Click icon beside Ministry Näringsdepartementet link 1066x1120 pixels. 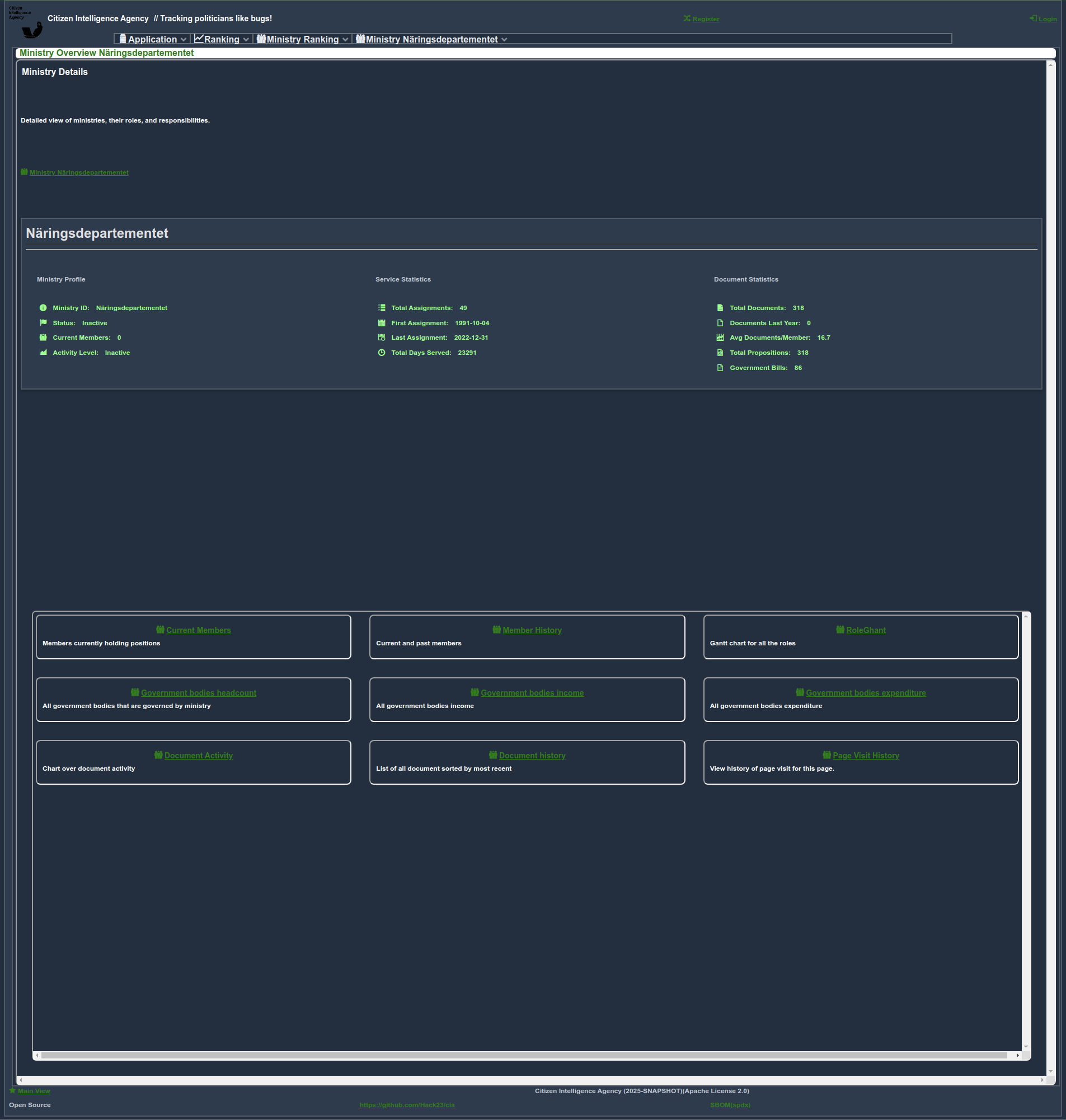25,172
